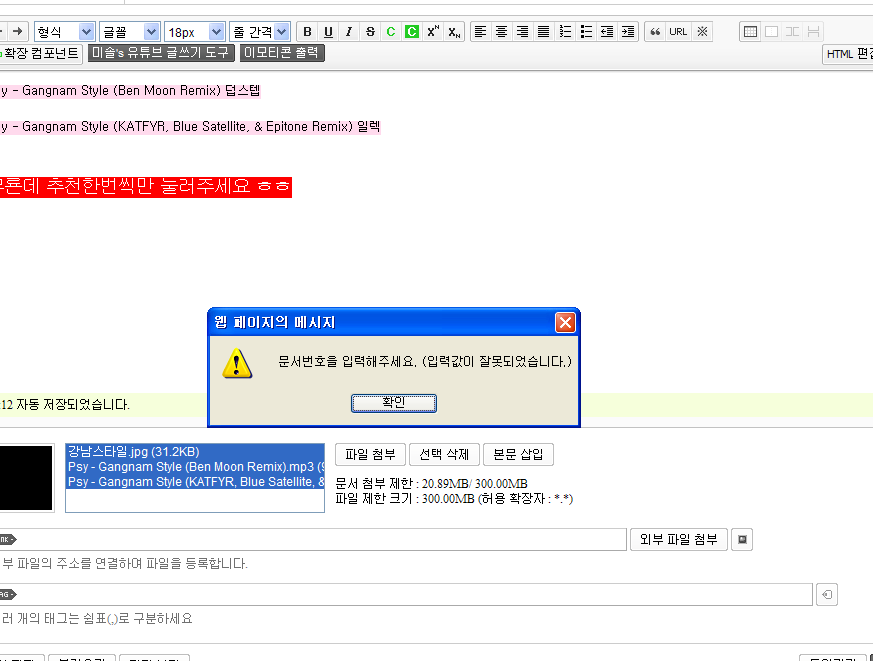Image resolution: width=873 pixels, height=661 pixels.
Task: Toggle strikethrough formatting
Action: 370,32
